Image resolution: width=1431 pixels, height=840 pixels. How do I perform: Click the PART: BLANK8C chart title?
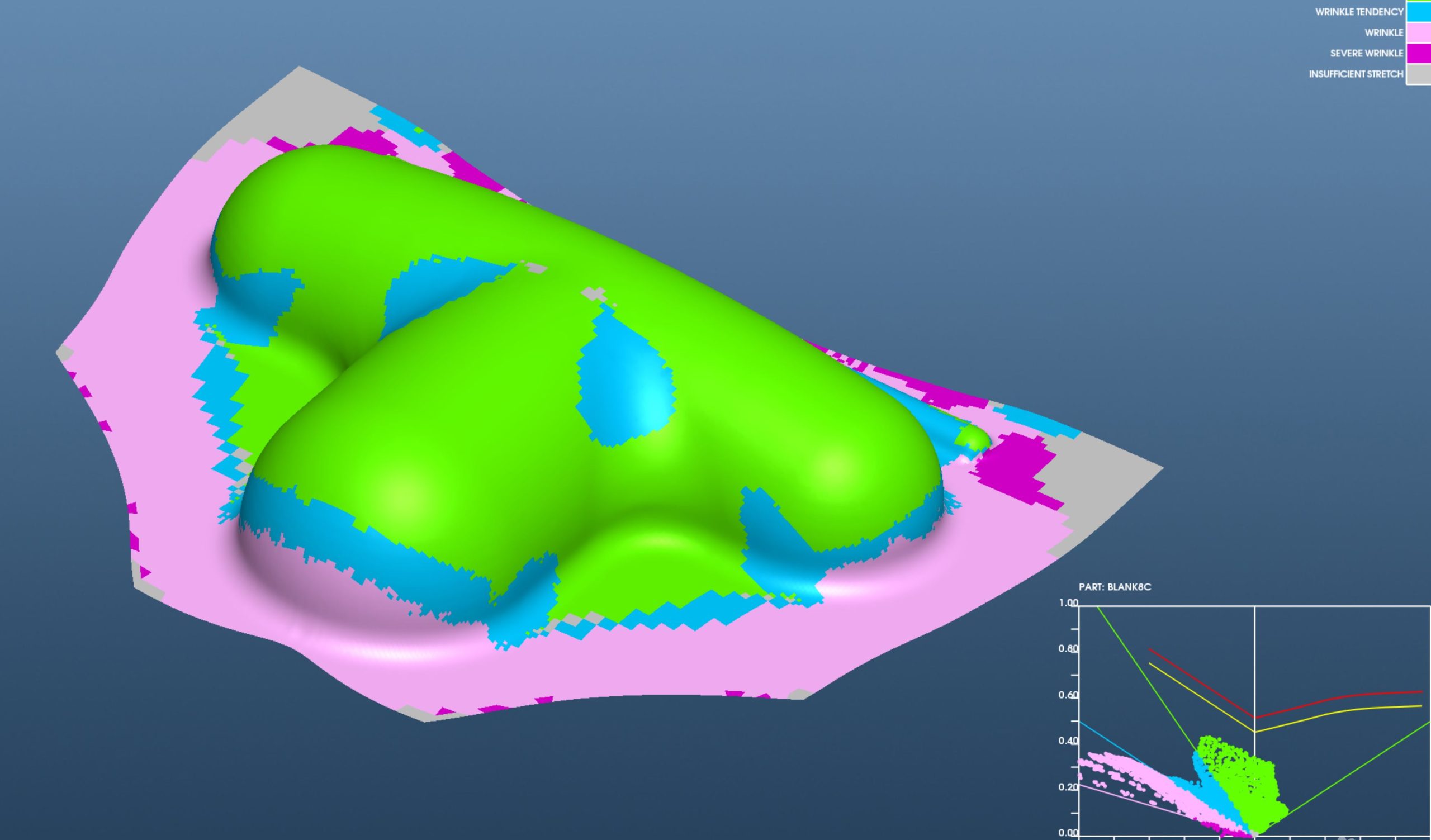click(1115, 587)
